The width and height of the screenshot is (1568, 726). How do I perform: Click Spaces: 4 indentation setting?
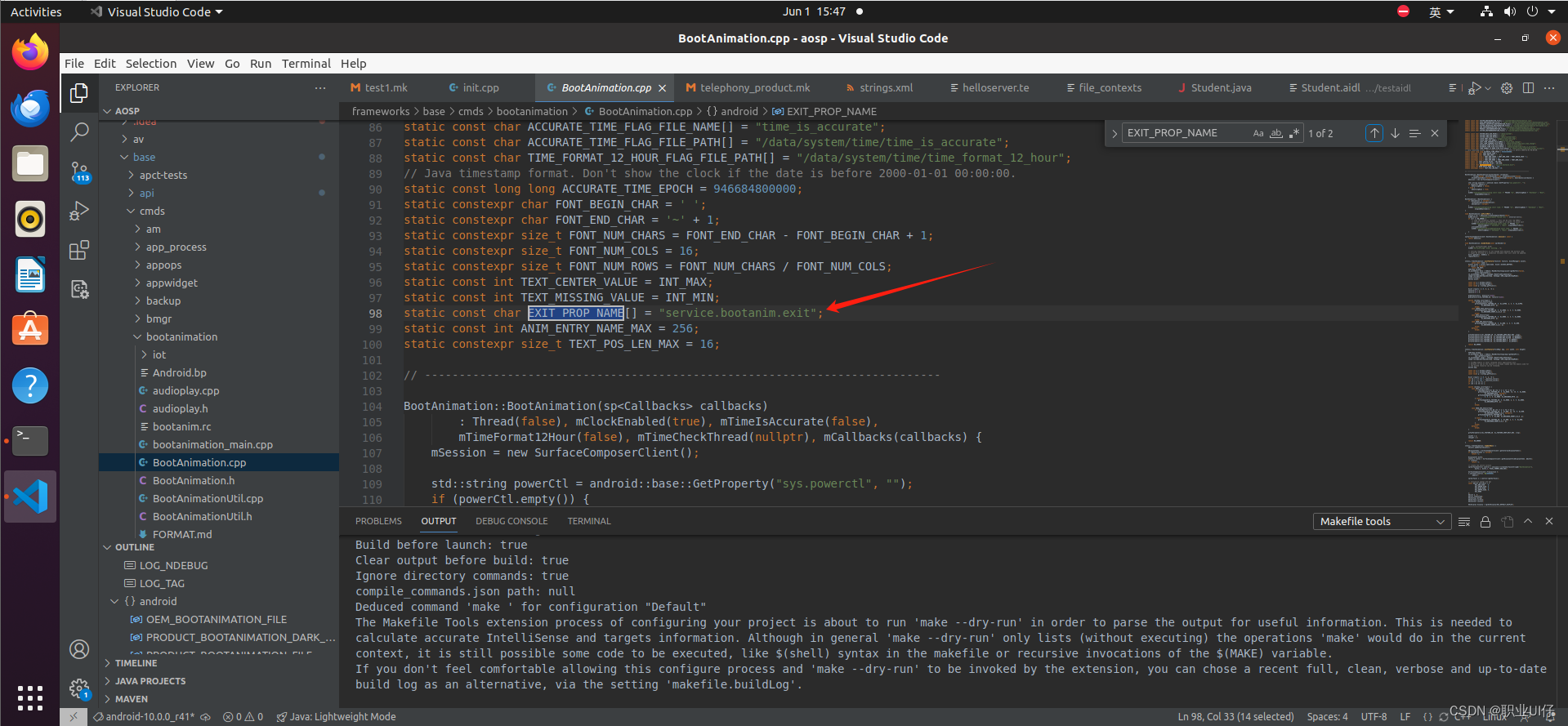point(1327,717)
